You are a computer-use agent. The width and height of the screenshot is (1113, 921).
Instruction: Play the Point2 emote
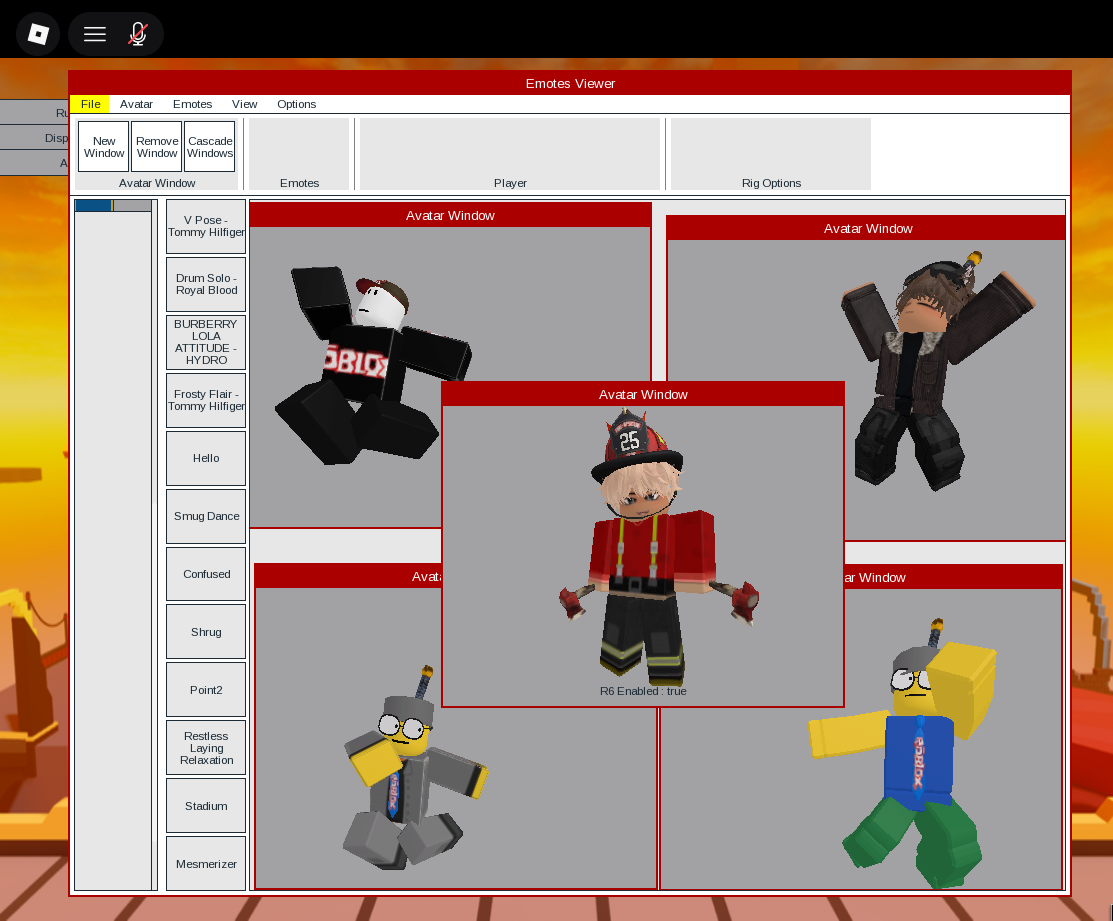tap(206, 690)
